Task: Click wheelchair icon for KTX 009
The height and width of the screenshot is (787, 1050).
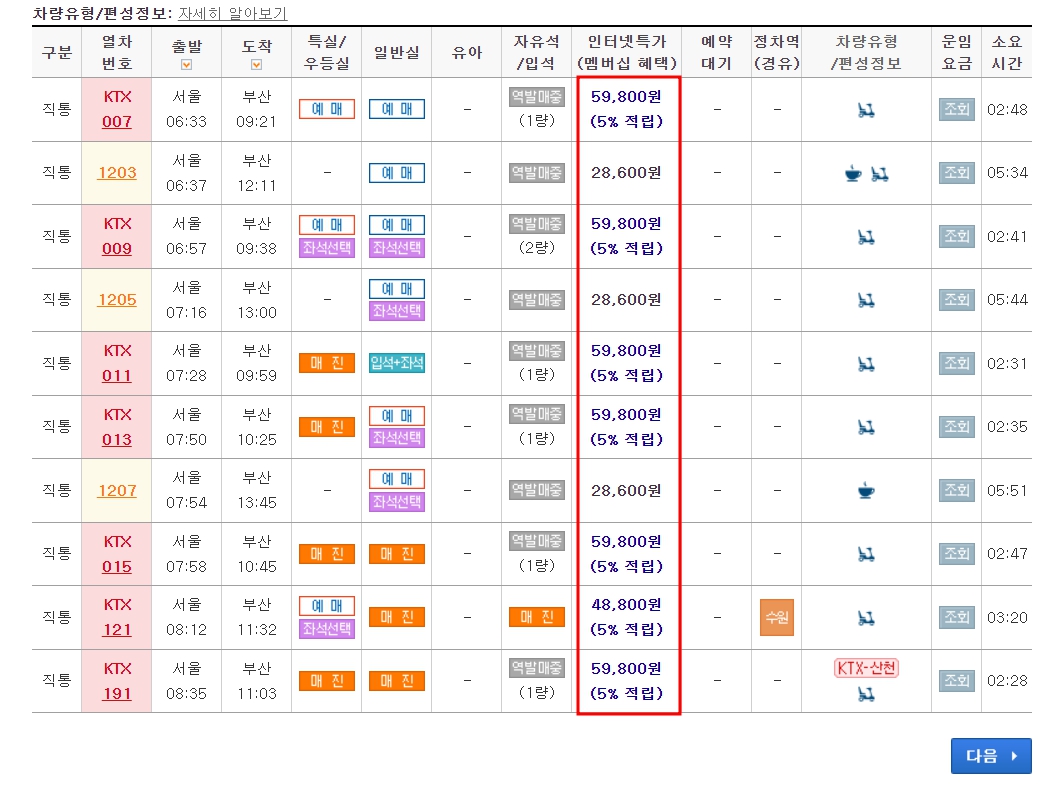Action: click(x=866, y=237)
